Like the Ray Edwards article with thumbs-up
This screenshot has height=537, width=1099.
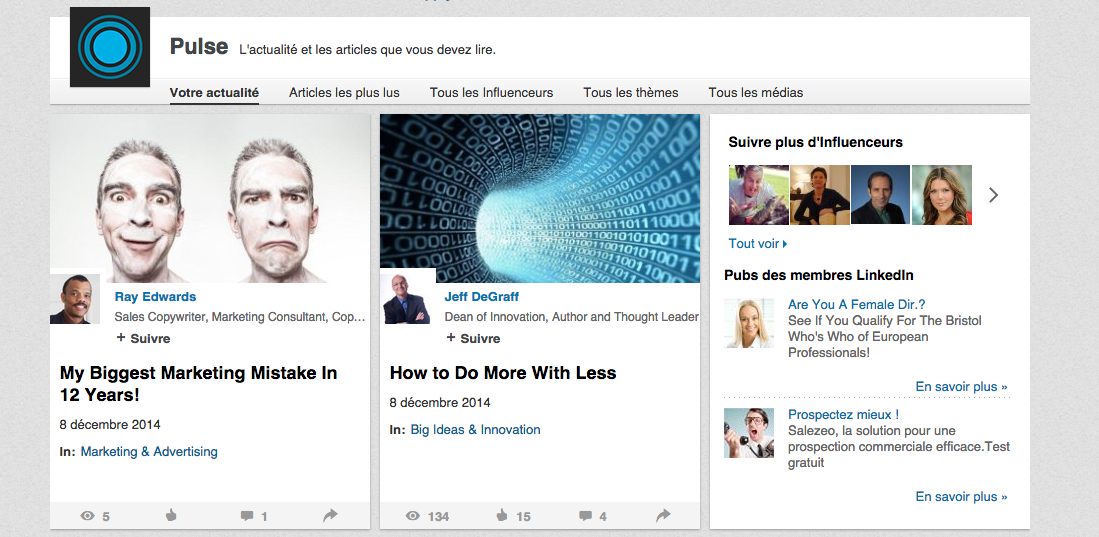tap(170, 516)
